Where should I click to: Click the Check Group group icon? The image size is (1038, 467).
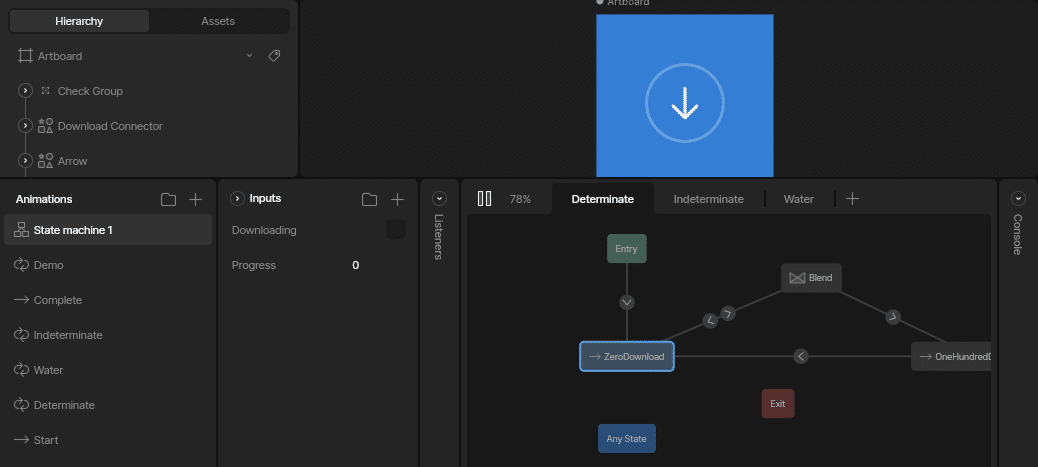click(x=46, y=91)
